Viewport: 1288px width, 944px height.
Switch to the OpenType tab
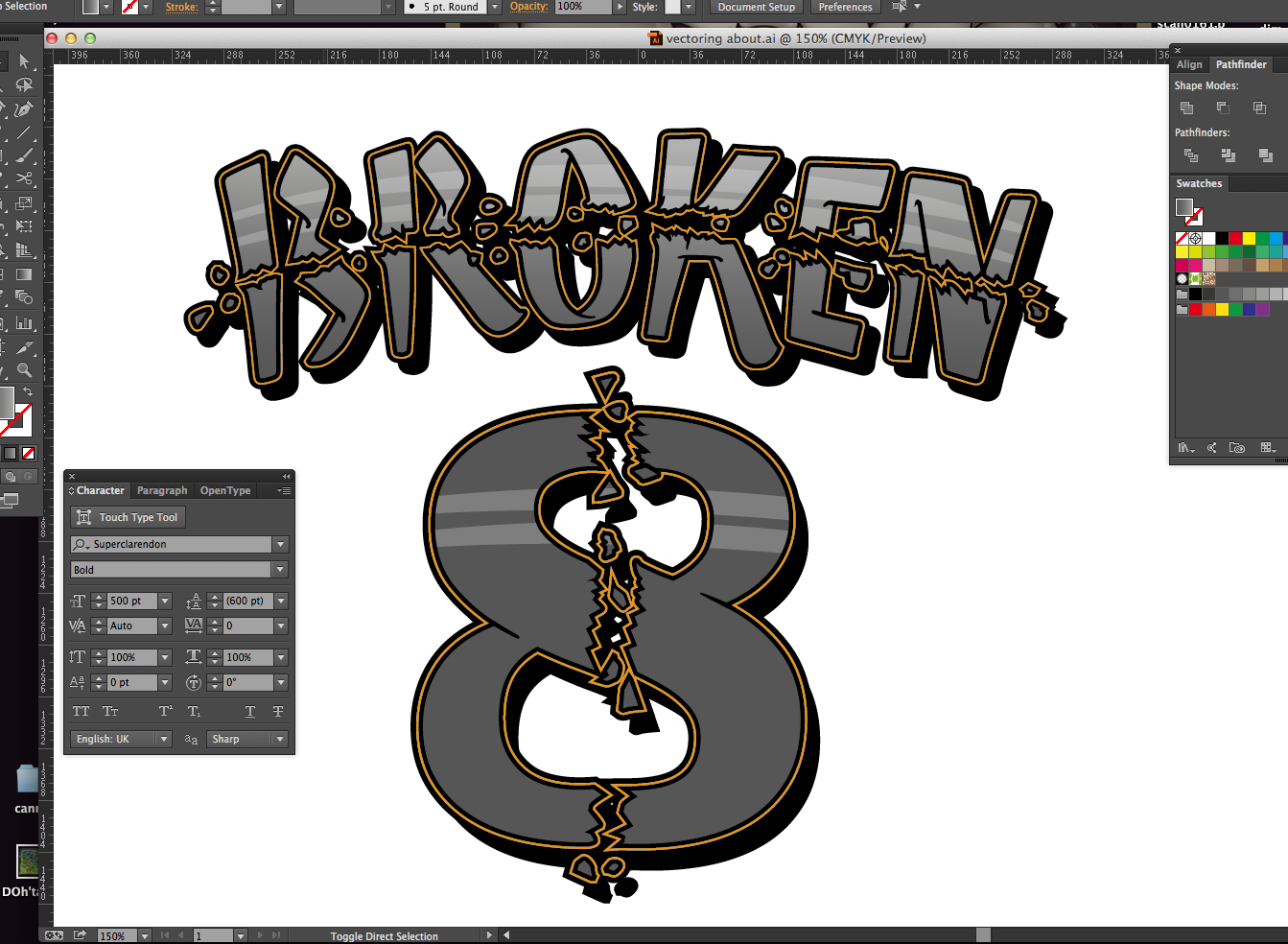tap(225, 490)
